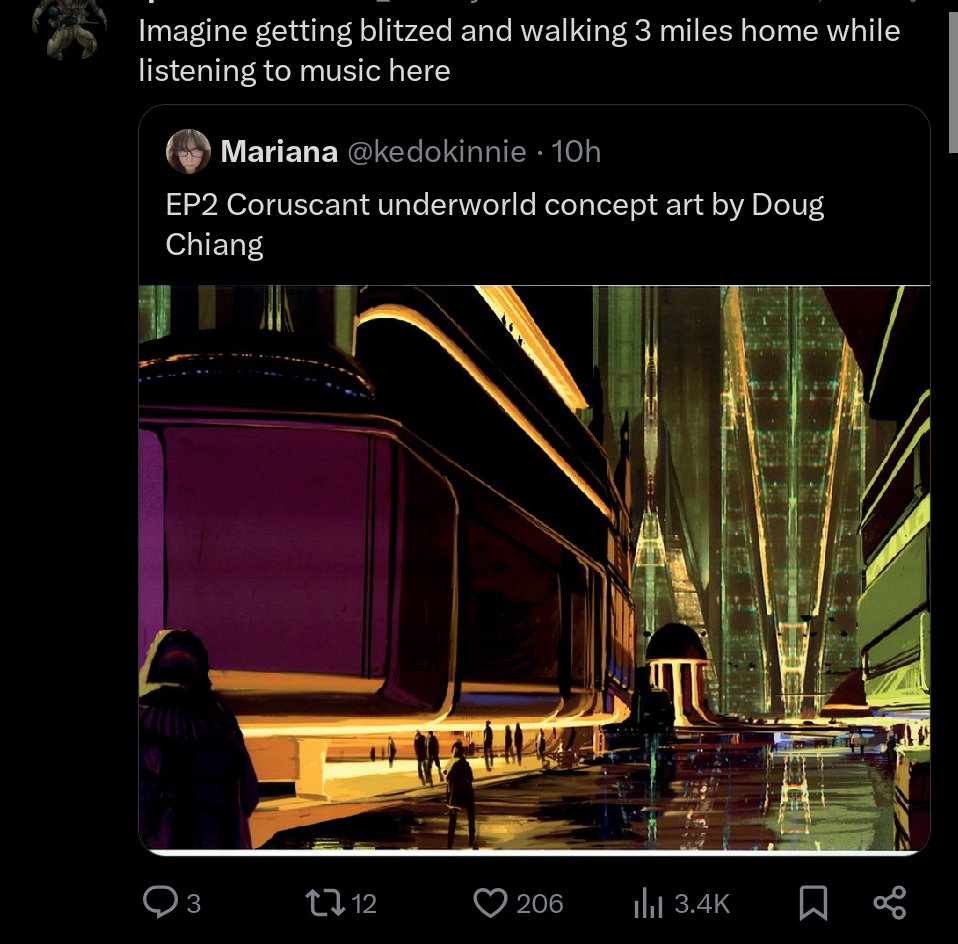
Task: Click the 3.4K views count
Action: [x=703, y=904]
